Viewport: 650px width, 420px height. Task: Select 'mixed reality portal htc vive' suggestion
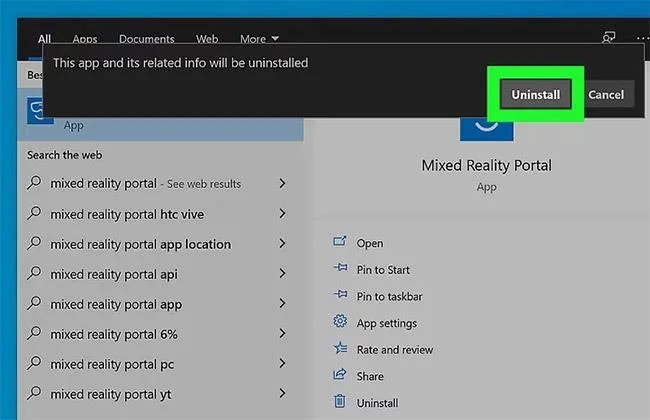point(127,214)
